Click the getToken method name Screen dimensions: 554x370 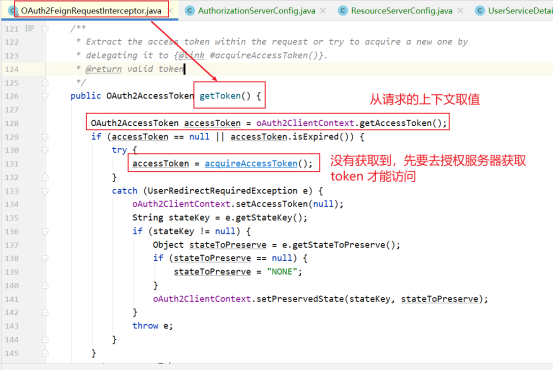click(x=220, y=96)
